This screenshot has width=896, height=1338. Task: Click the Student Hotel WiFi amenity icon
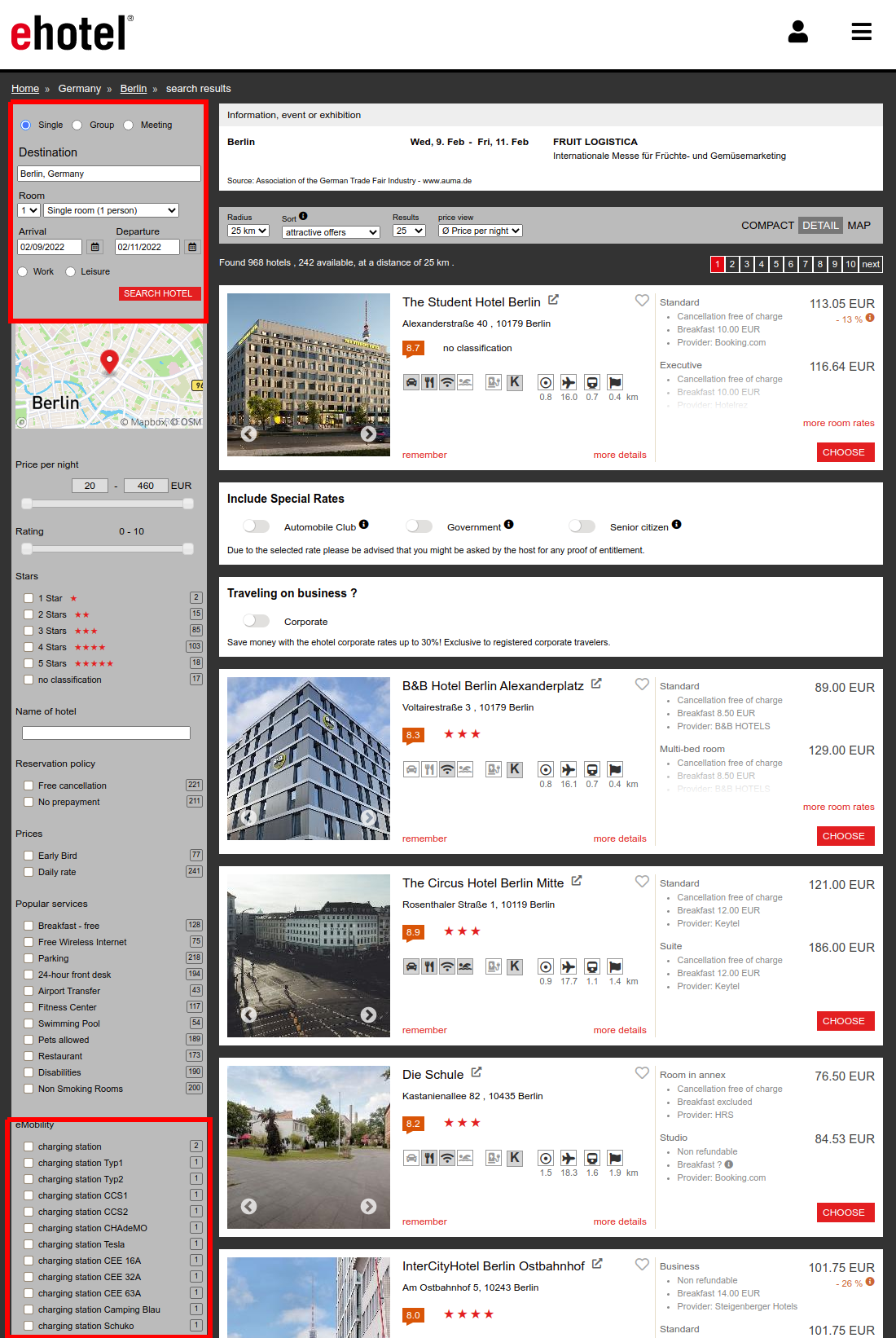tap(447, 382)
